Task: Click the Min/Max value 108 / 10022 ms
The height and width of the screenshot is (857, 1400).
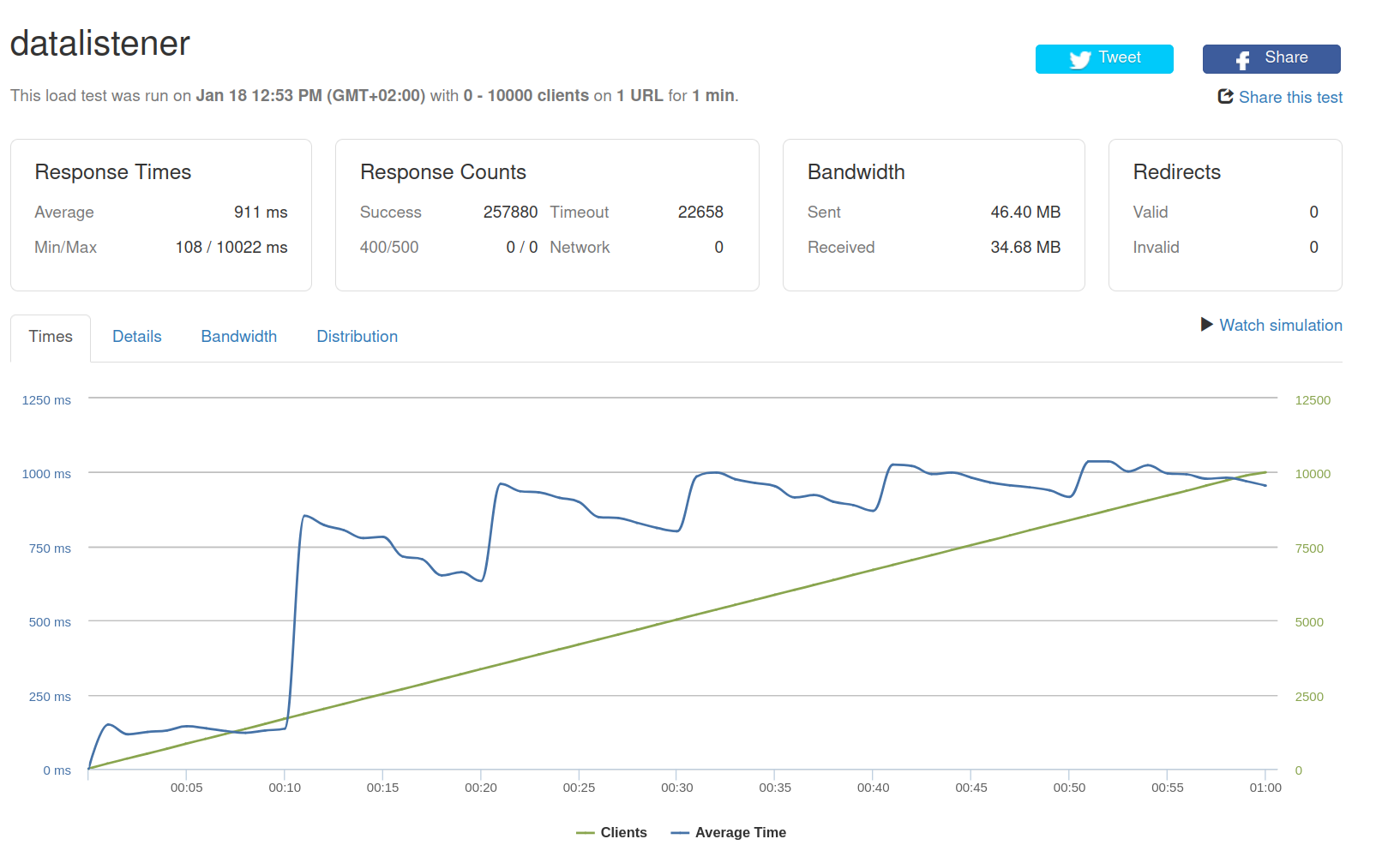Action: pos(231,248)
